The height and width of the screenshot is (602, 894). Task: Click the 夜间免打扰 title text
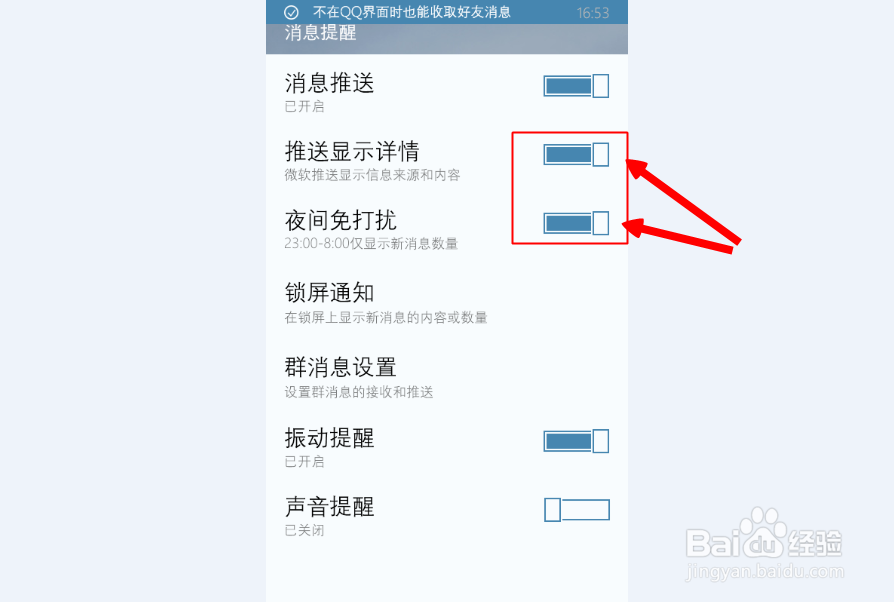tap(340, 220)
